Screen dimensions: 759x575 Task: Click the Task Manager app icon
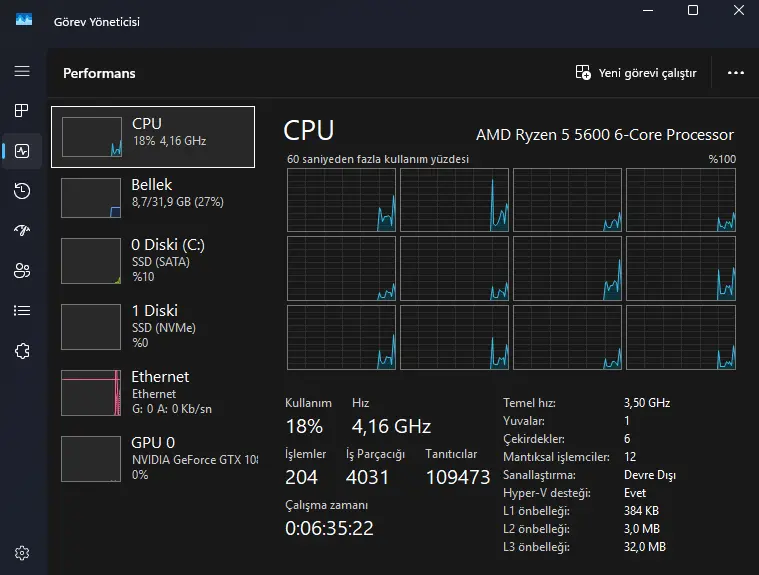[24, 20]
